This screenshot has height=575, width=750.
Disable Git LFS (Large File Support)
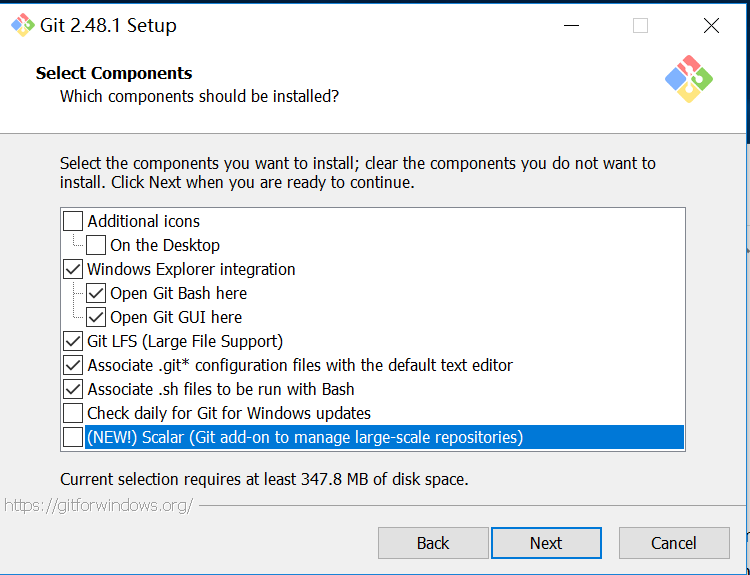click(x=73, y=341)
